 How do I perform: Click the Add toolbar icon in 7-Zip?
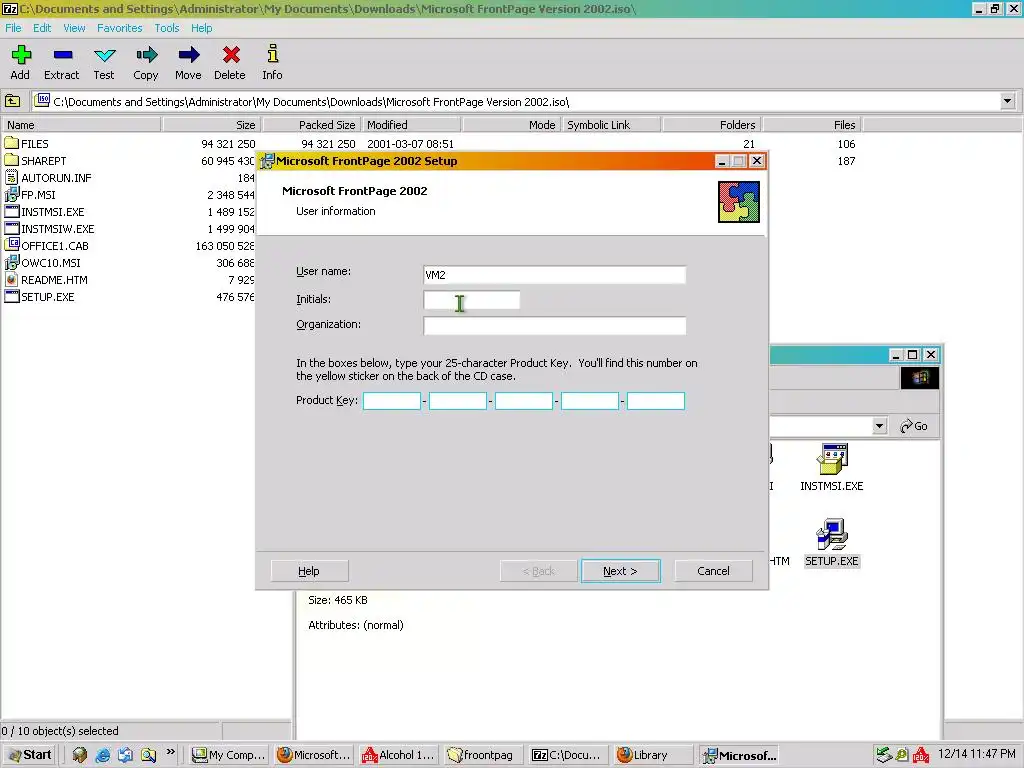coord(20,63)
